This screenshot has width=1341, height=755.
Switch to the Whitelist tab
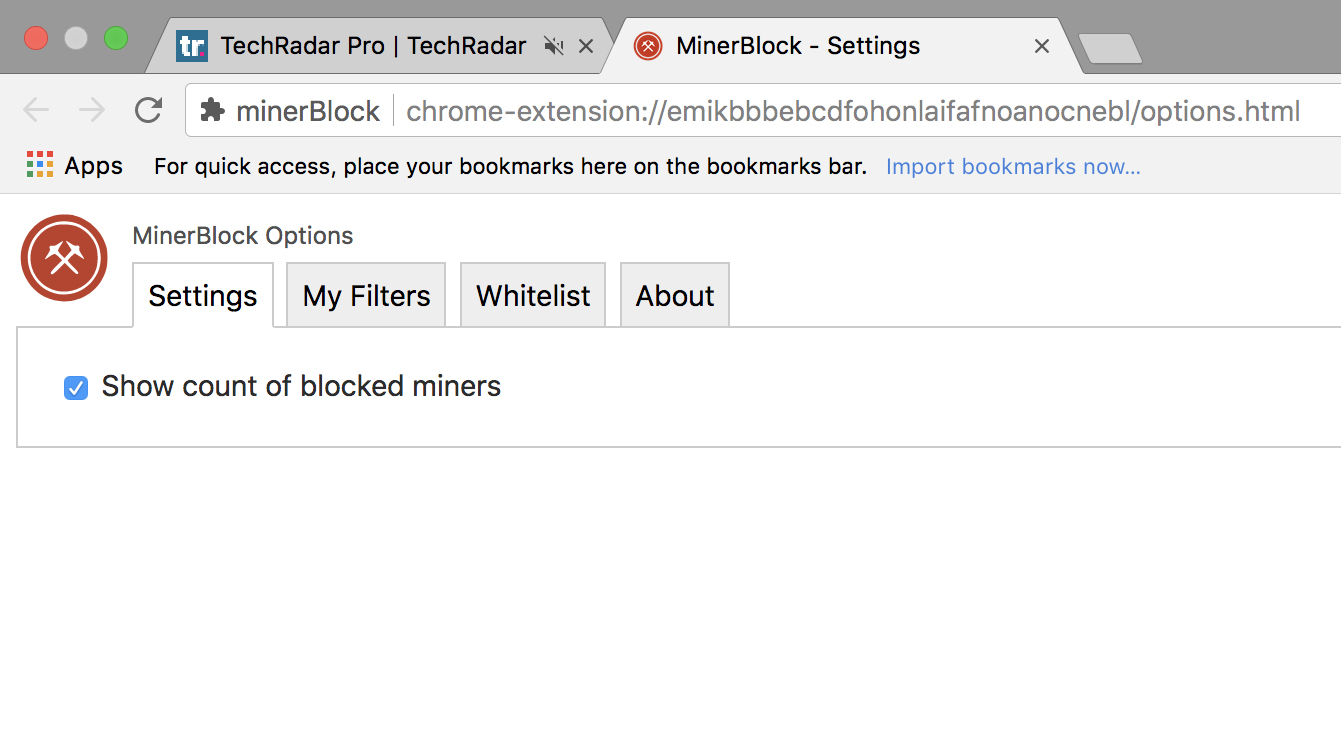coord(533,296)
